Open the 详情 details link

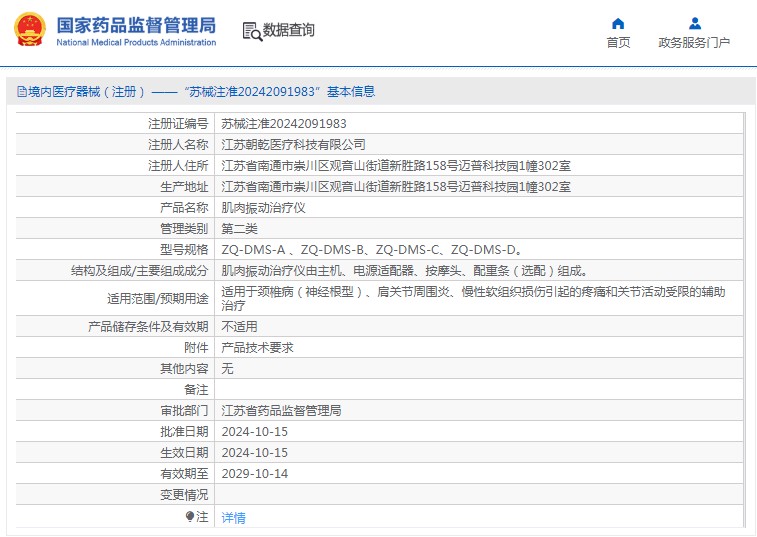[x=233, y=518]
